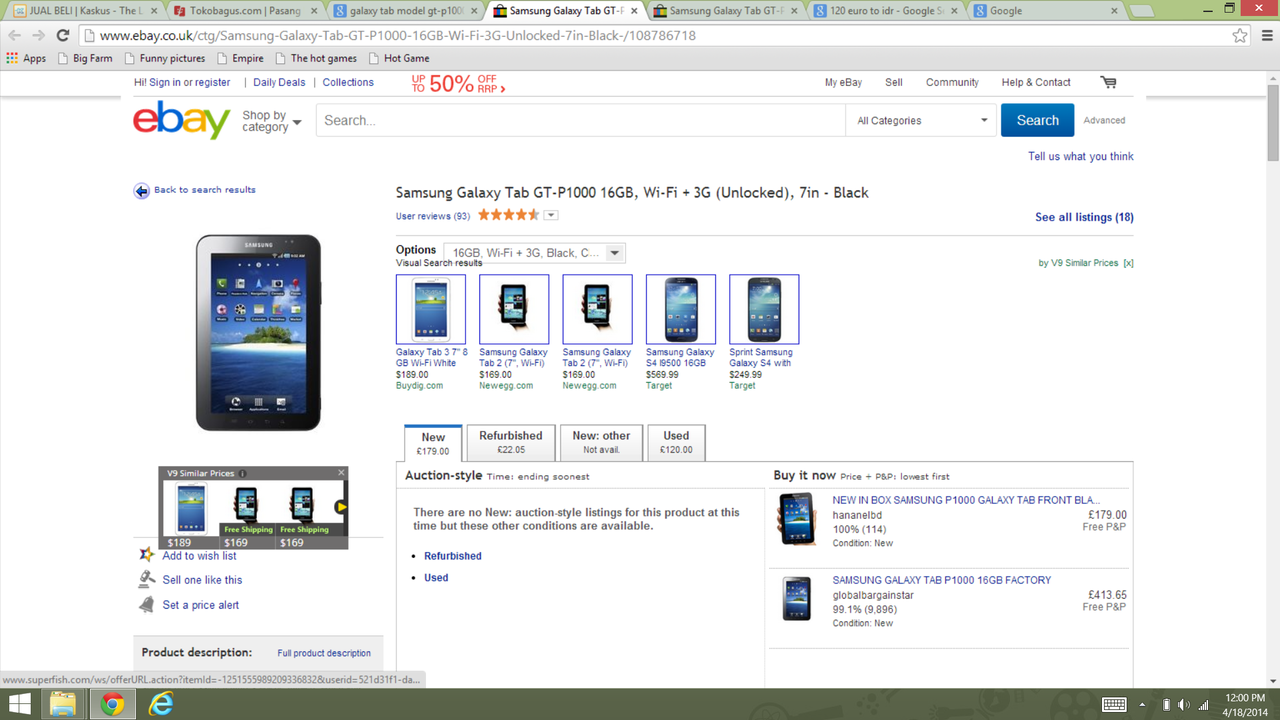Screen dimensions: 1280x720
Task: Open the Windows Start button
Action: 19,704
